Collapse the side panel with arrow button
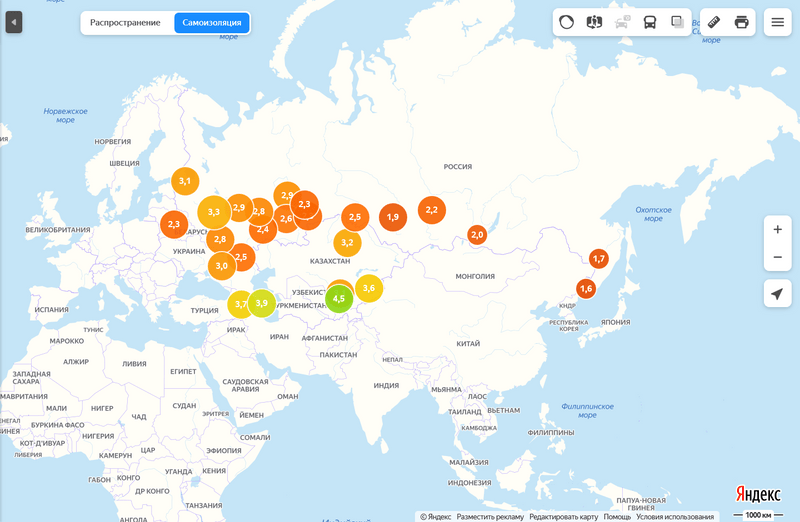The height and width of the screenshot is (522, 800). click(x=14, y=22)
